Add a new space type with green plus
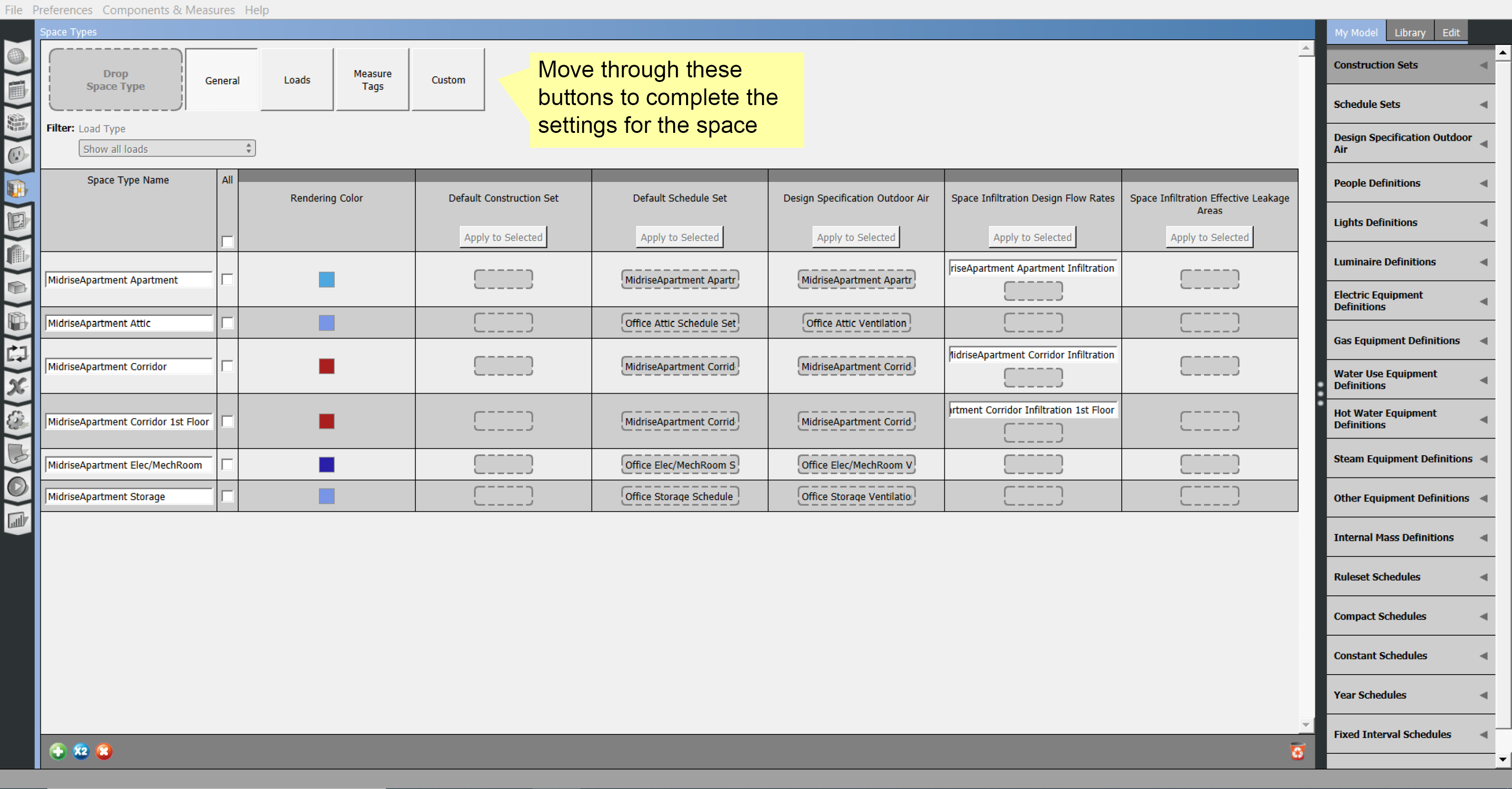1512x789 pixels. coord(57,751)
